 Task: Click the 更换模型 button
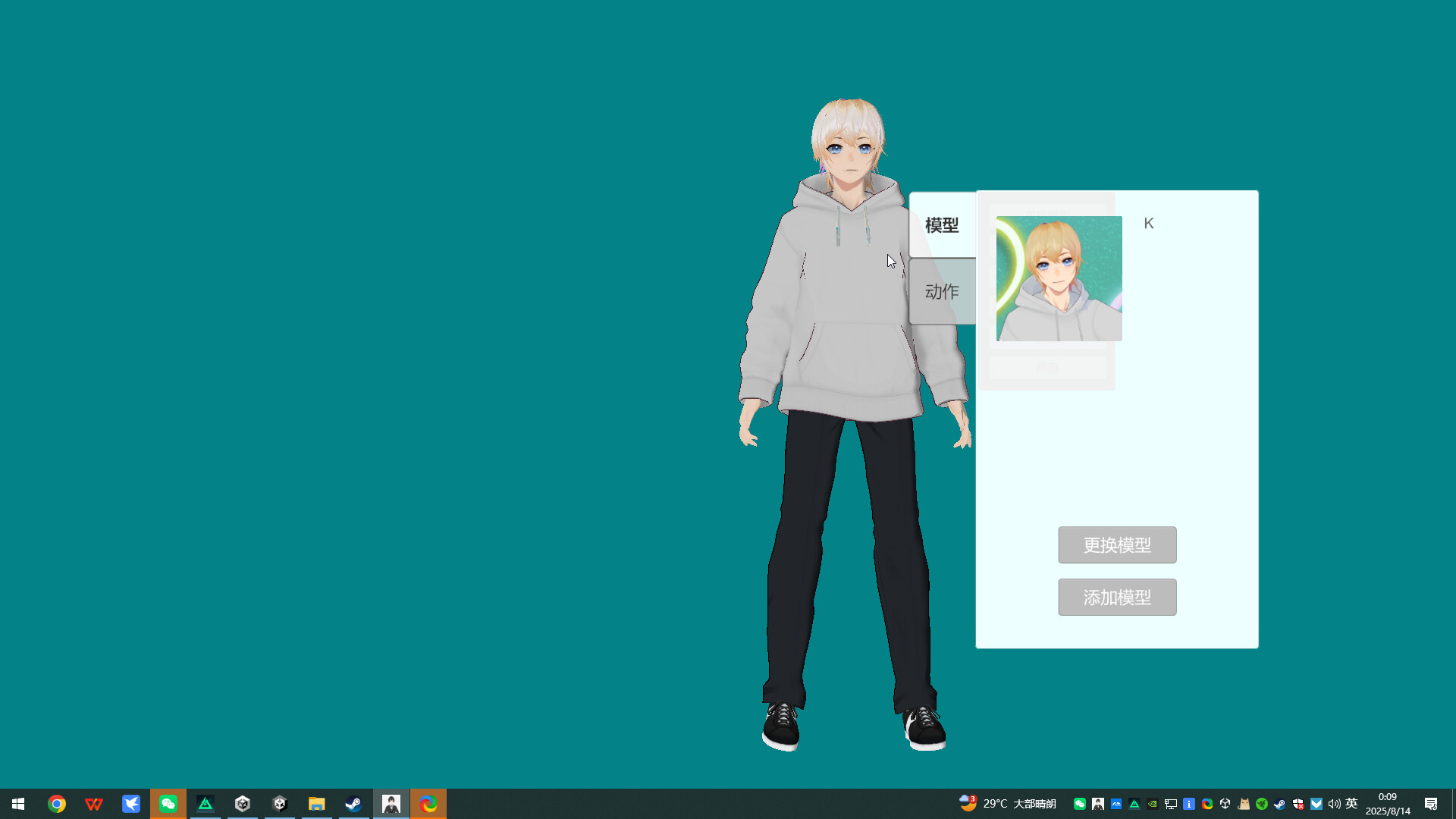pos(1117,544)
